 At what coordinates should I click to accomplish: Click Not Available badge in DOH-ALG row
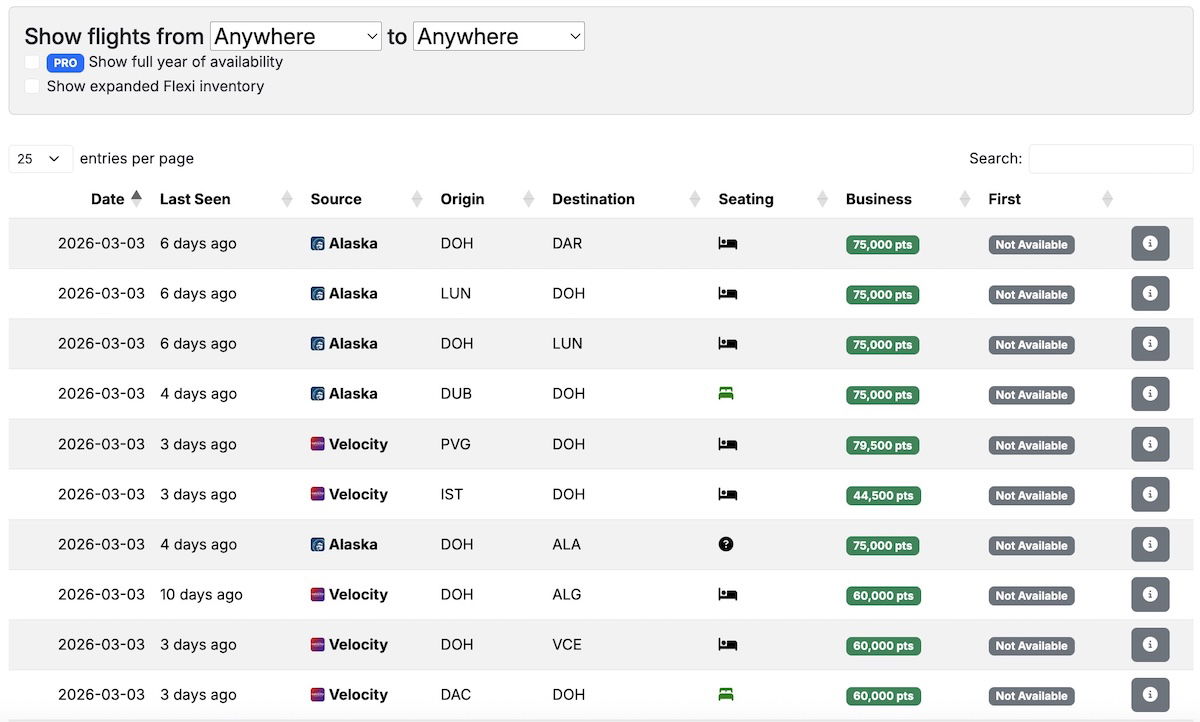(1031, 595)
